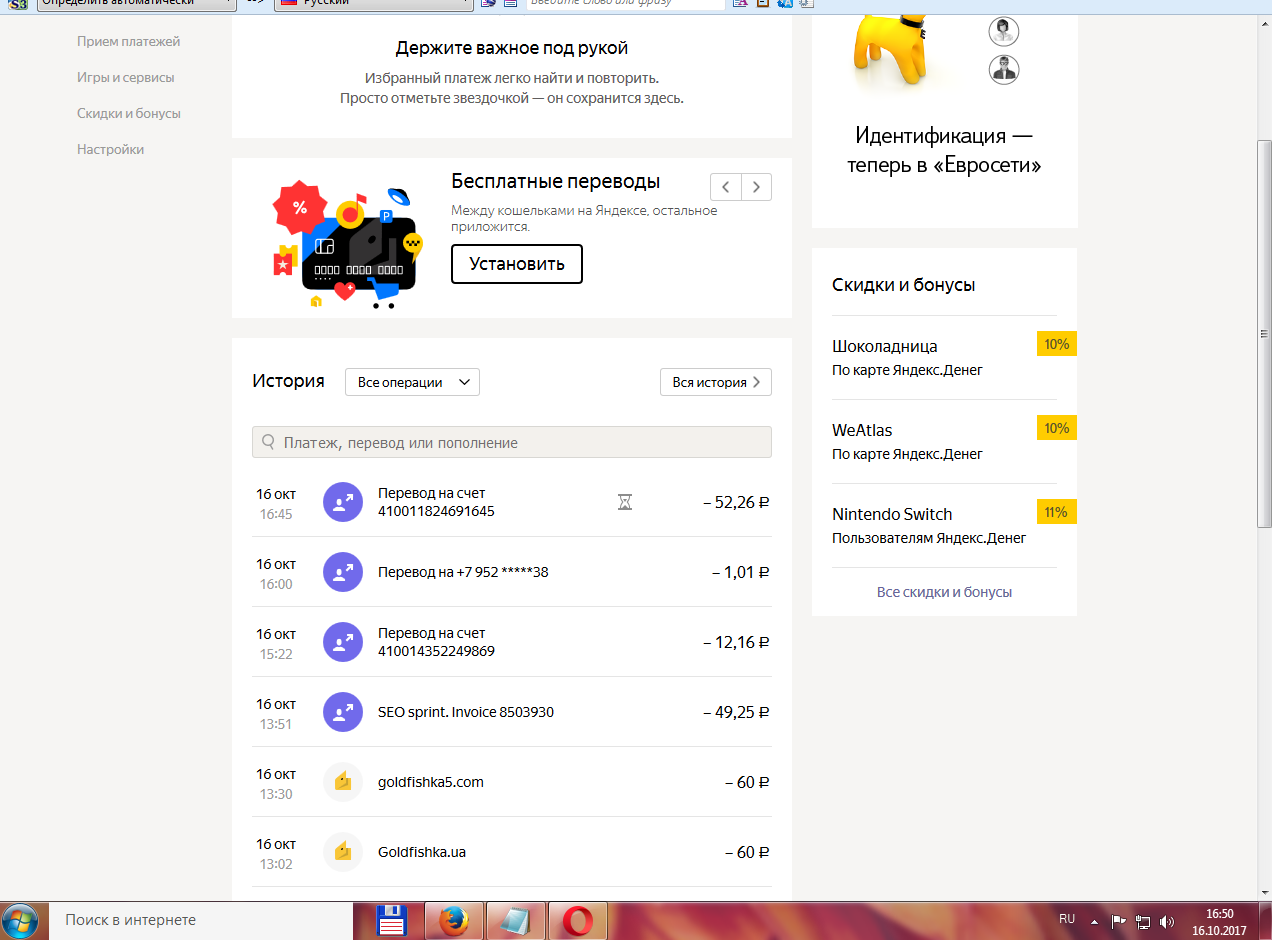Click the 10% badge next to WeAtlas

1057,428
